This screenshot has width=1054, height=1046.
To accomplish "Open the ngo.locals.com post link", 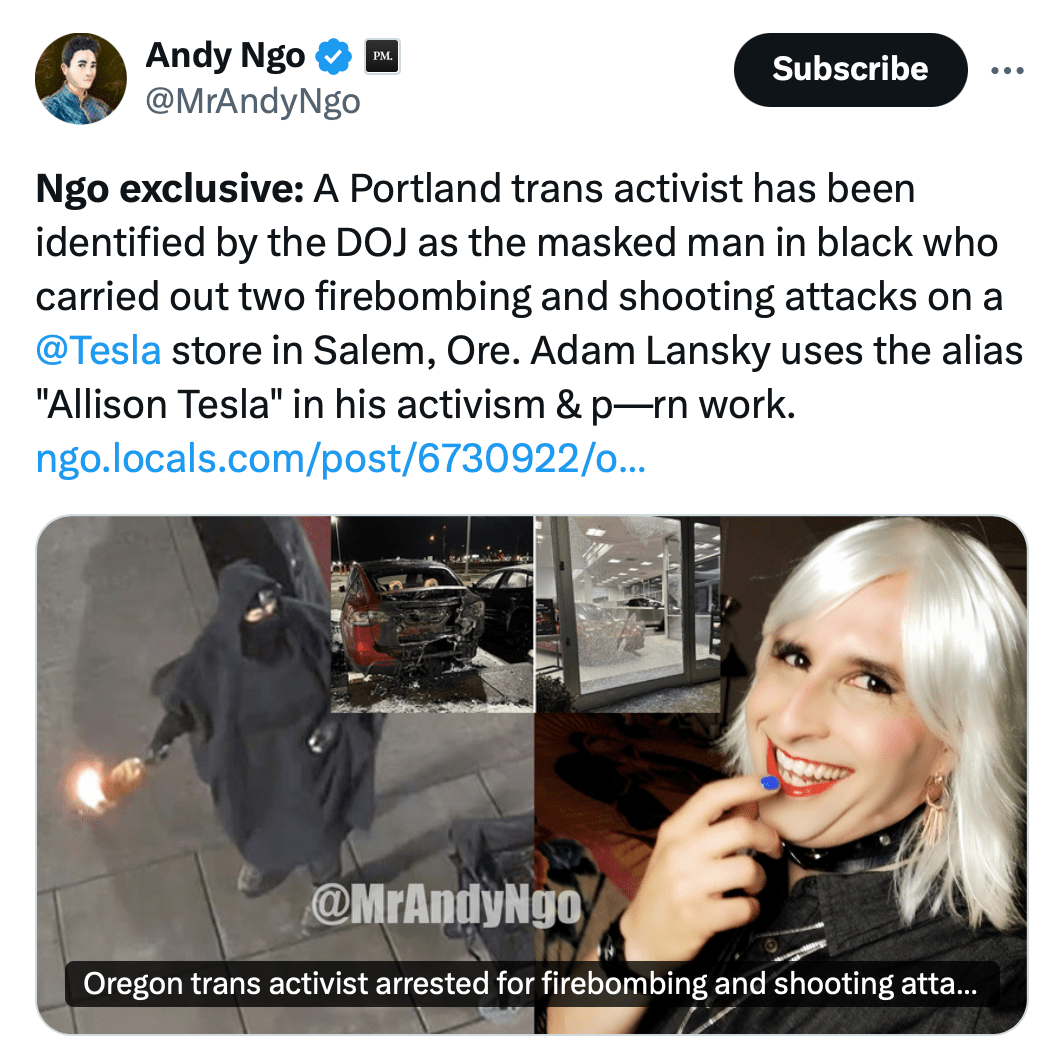I will pos(341,458).
